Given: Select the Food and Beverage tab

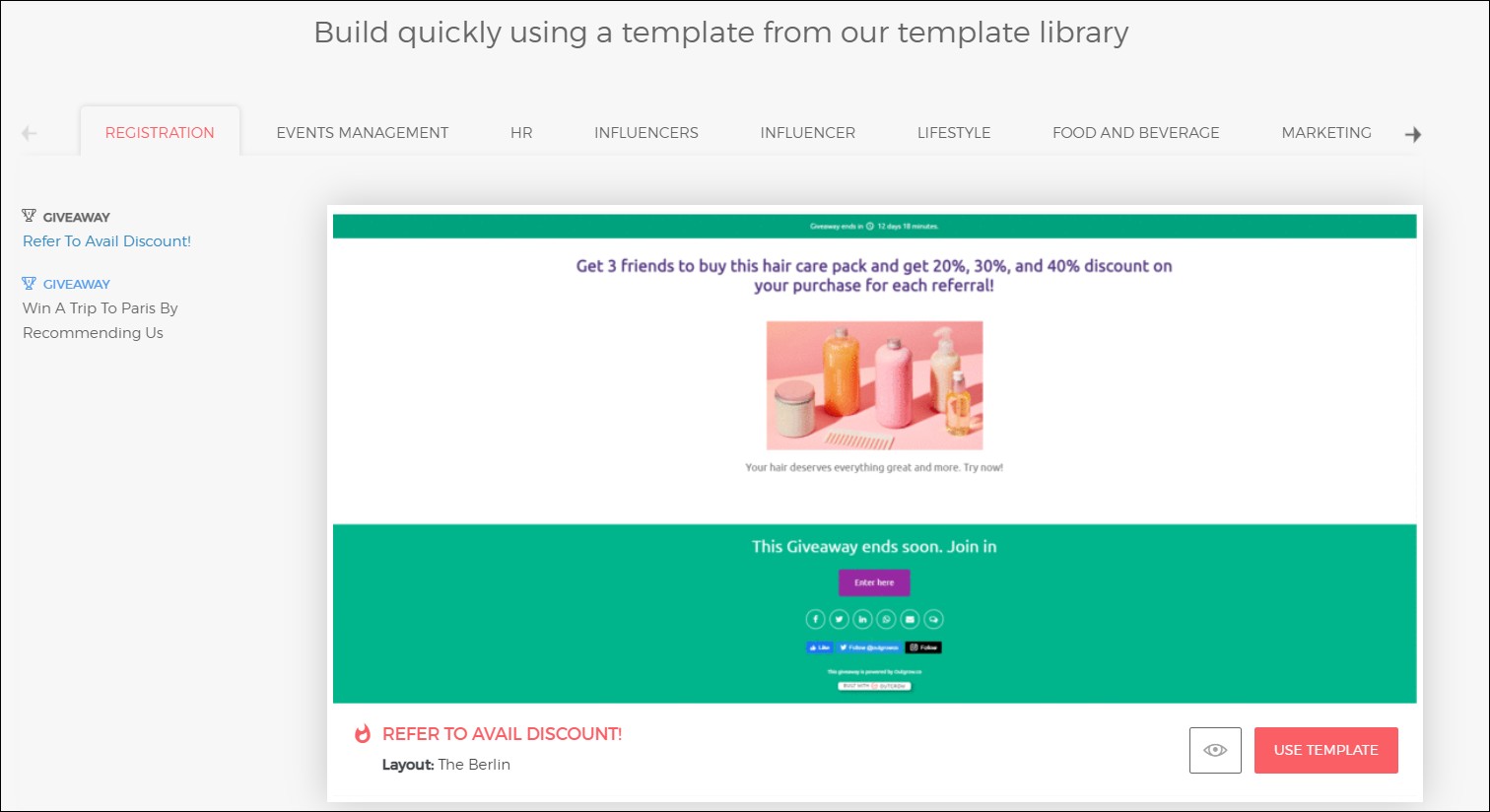Looking at the screenshot, I should click(1135, 133).
